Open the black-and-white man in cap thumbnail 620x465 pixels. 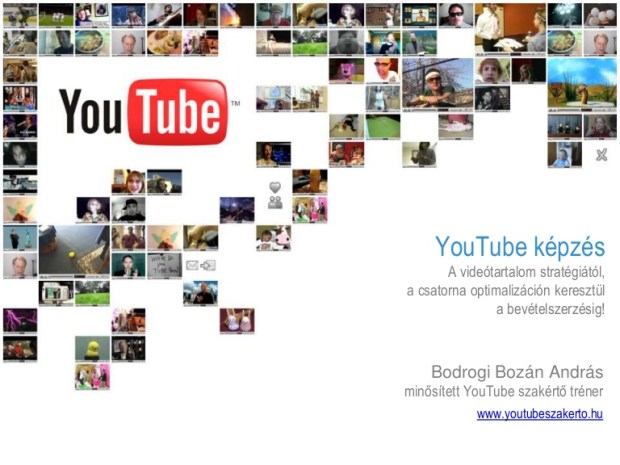128,210
